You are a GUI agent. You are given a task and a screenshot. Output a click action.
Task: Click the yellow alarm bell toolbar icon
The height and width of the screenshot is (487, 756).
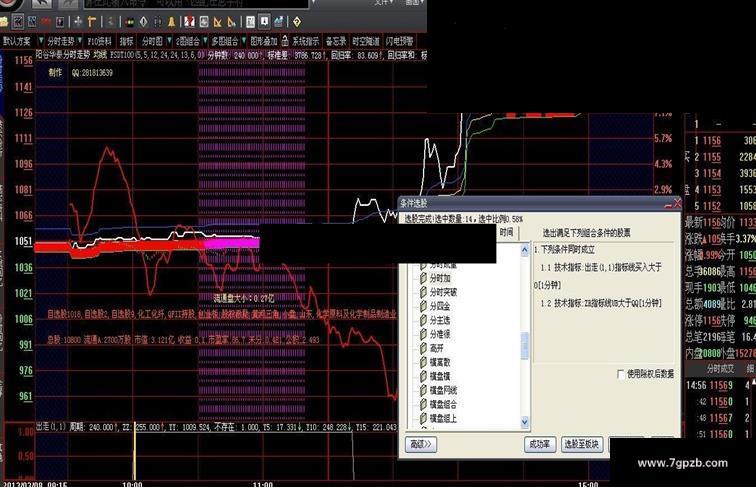coord(171,22)
